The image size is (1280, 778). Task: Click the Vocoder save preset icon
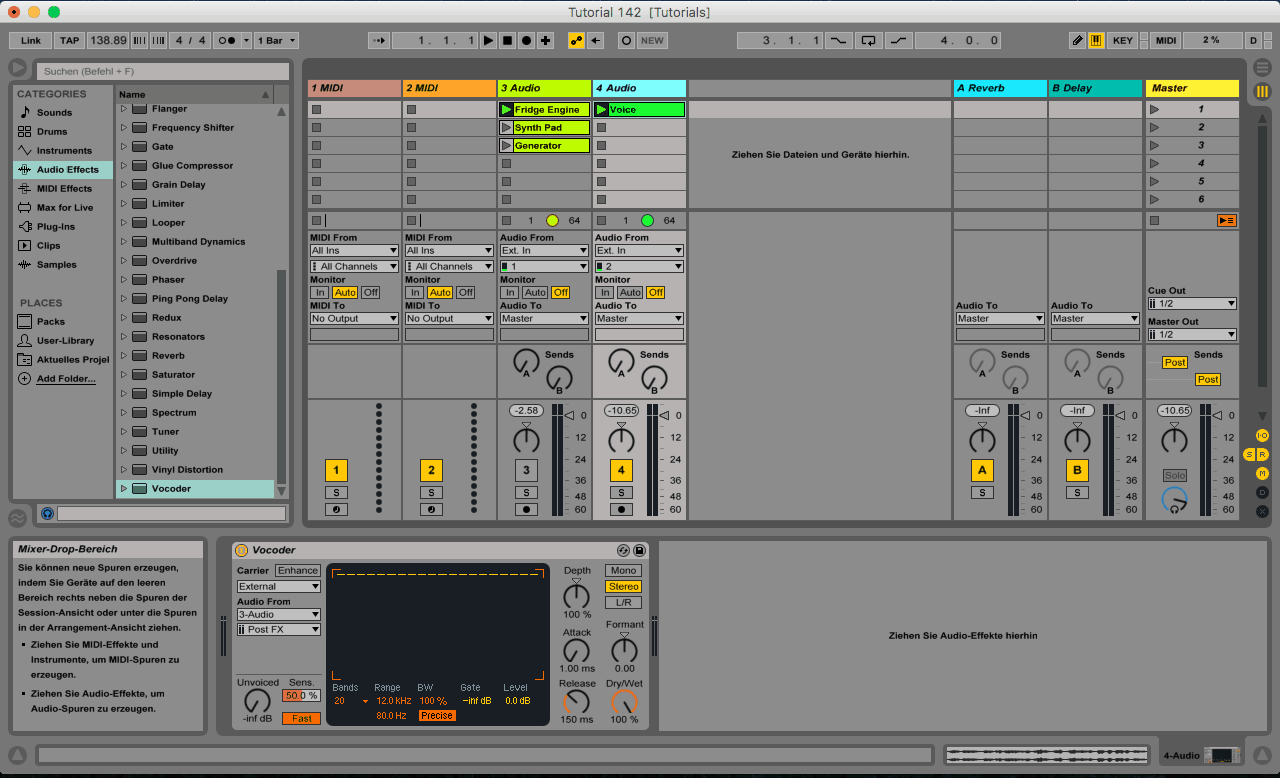pyautogui.click(x=640, y=550)
